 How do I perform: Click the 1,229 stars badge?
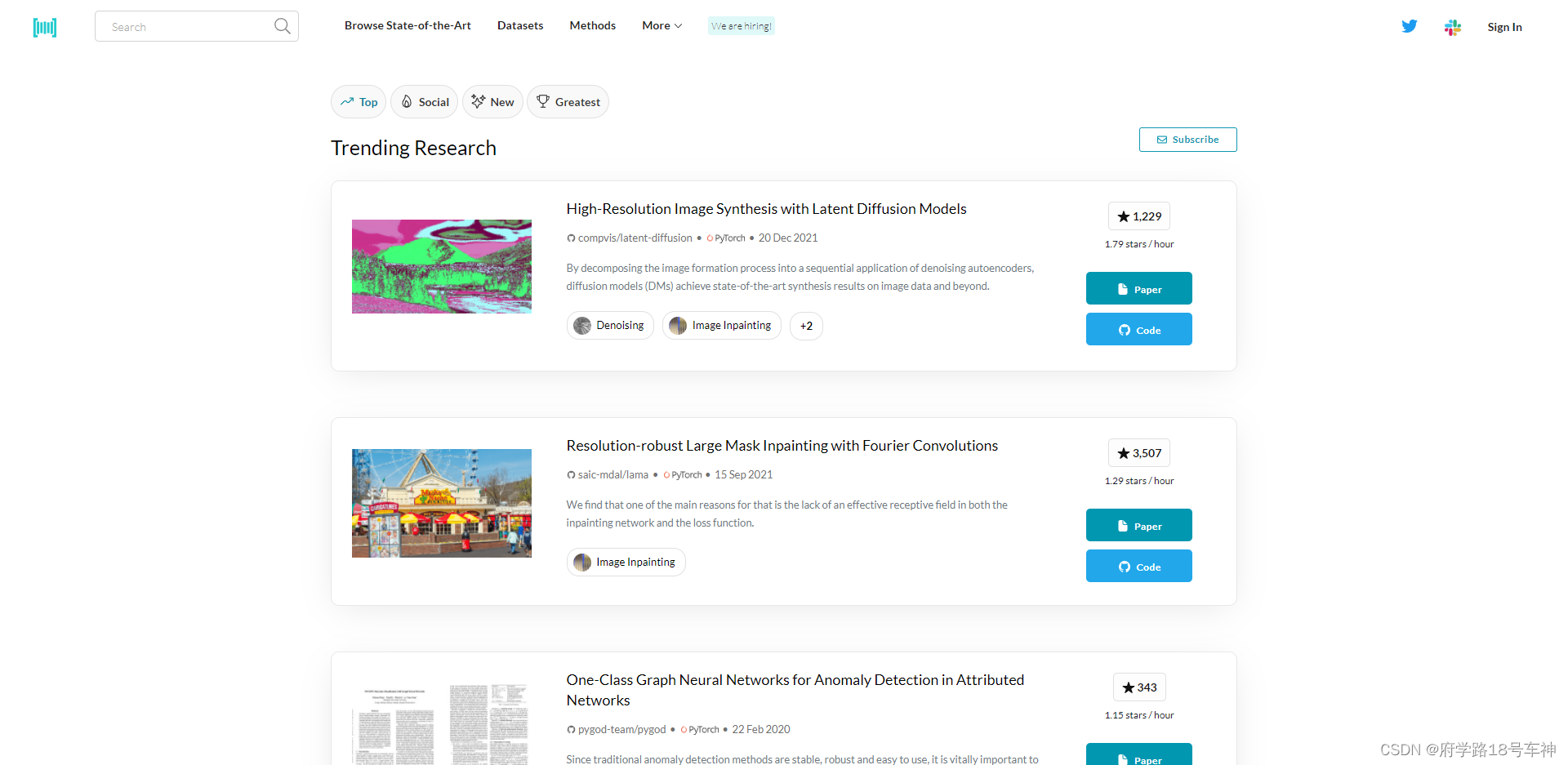1139,216
